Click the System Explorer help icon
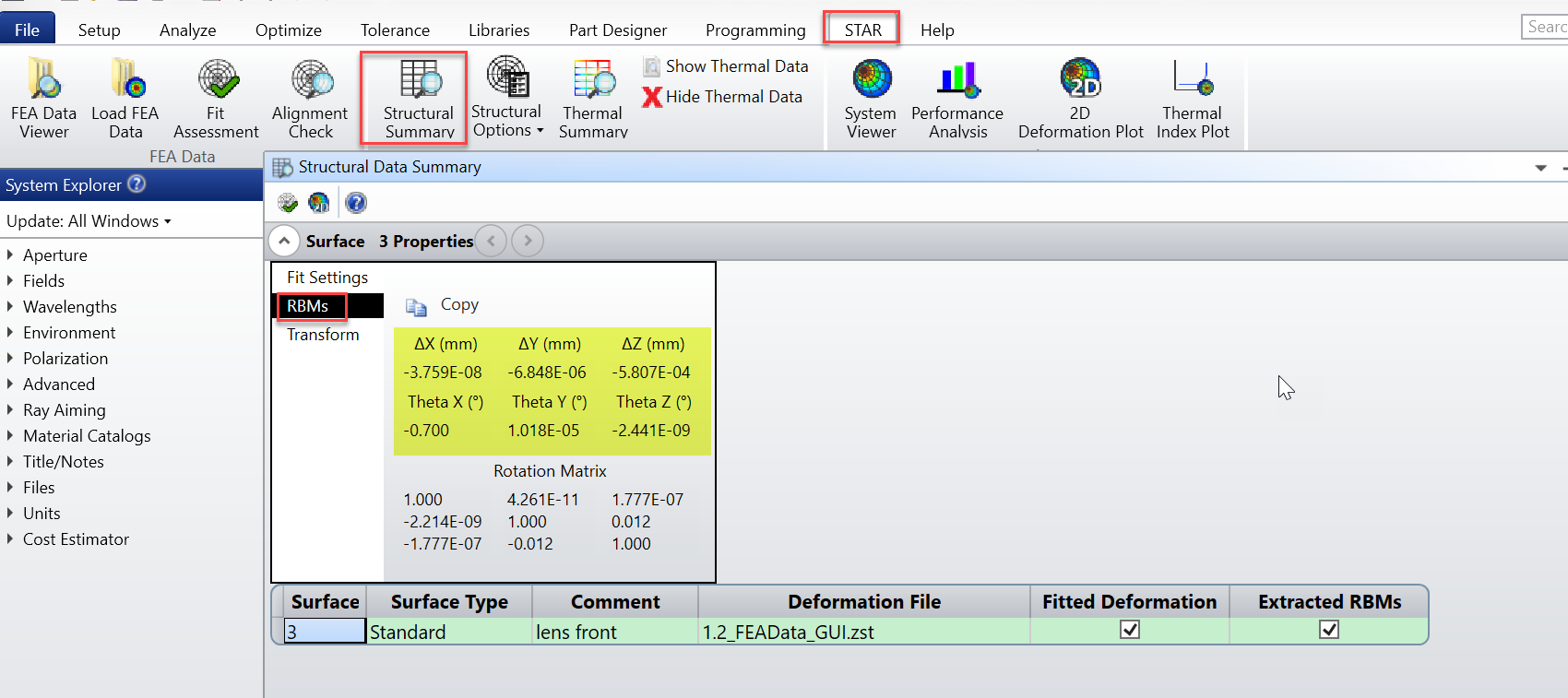This screenshot has height=698, width=1568. coord(137,184)
